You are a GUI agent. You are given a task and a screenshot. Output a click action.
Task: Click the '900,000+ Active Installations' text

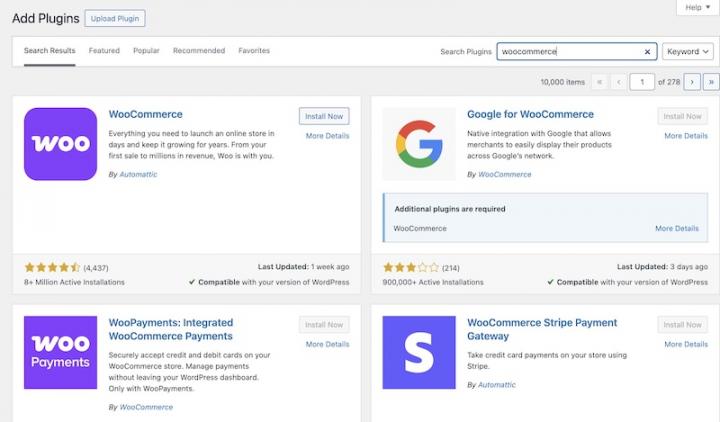point(433,282)
